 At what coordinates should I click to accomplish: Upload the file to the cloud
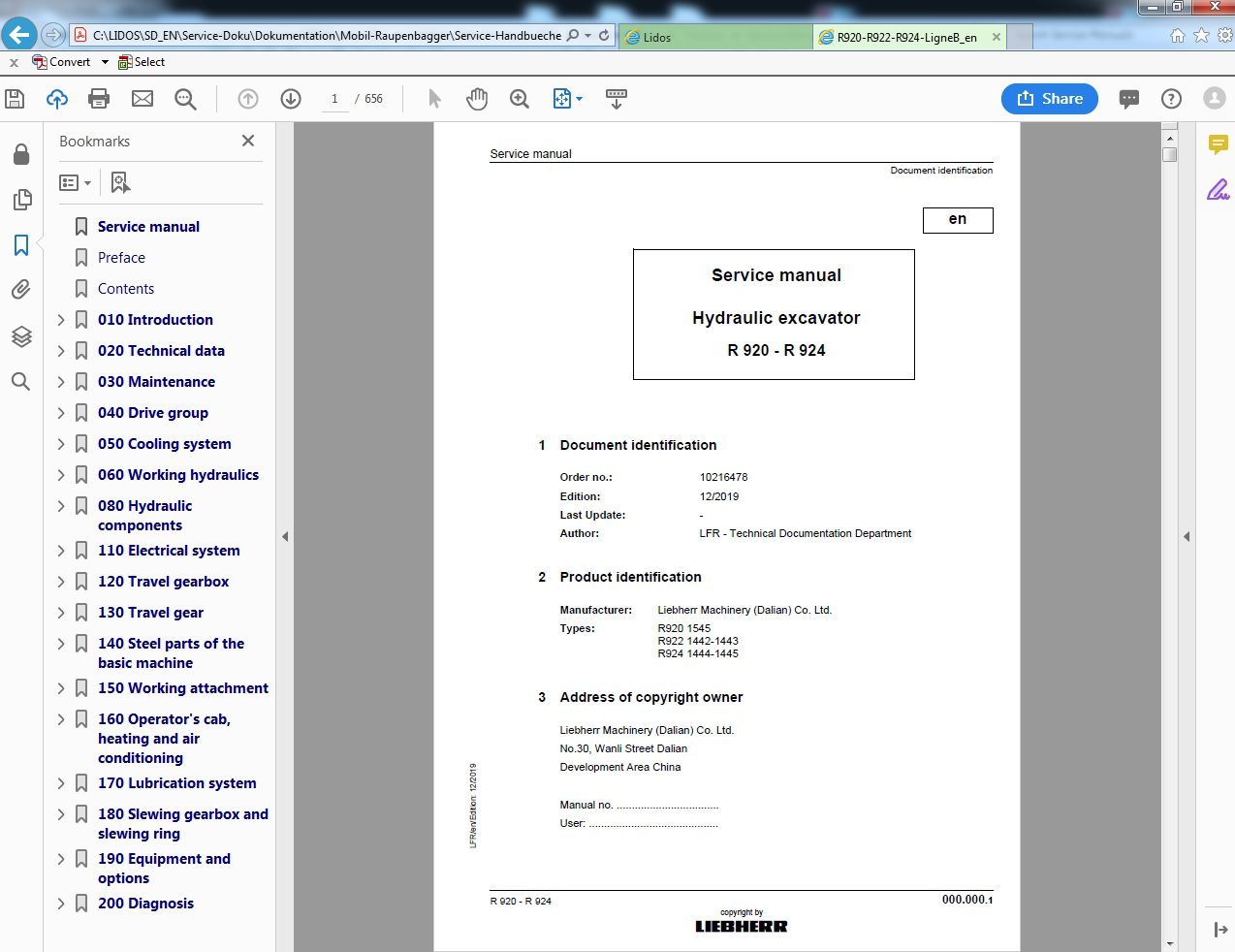pos(57,99)
